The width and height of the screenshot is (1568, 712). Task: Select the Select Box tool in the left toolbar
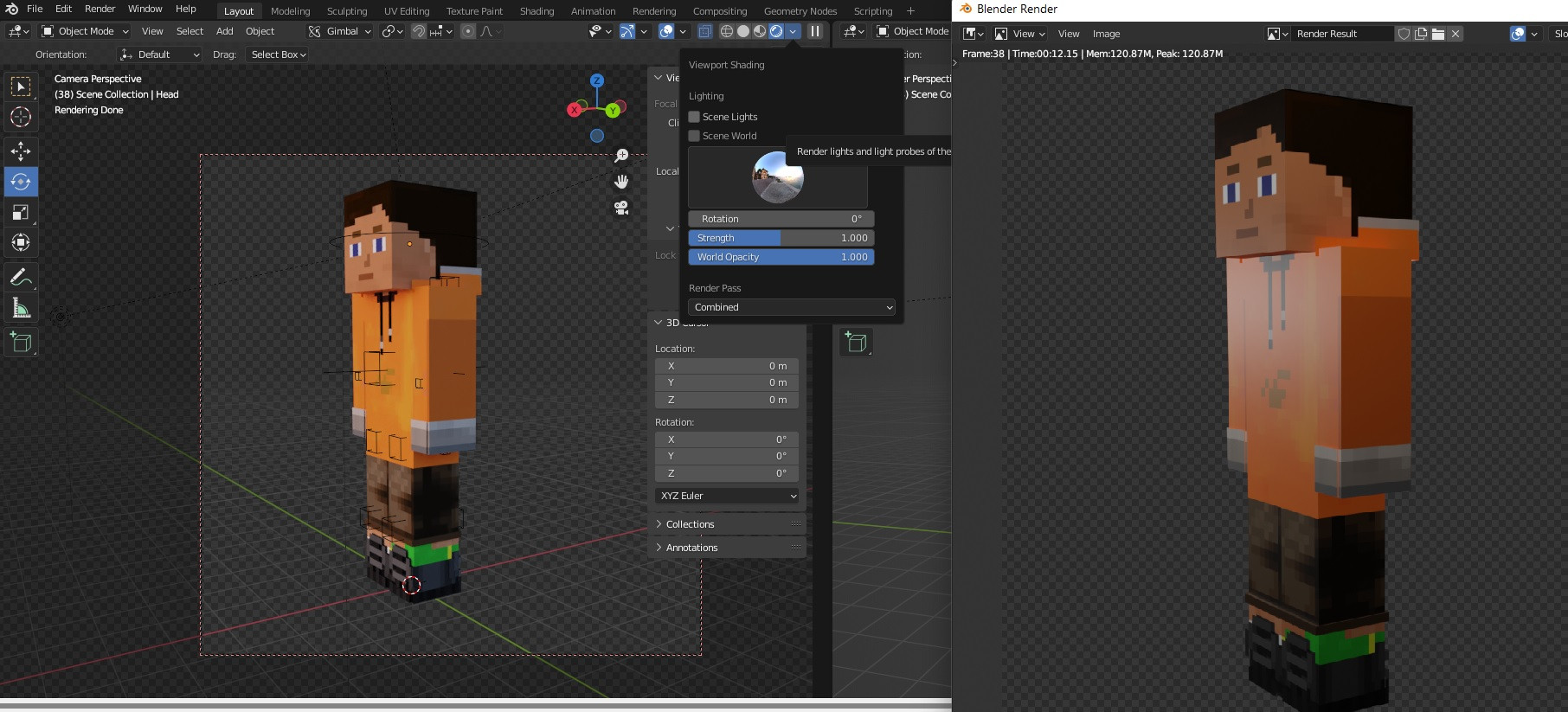(21, 87)
